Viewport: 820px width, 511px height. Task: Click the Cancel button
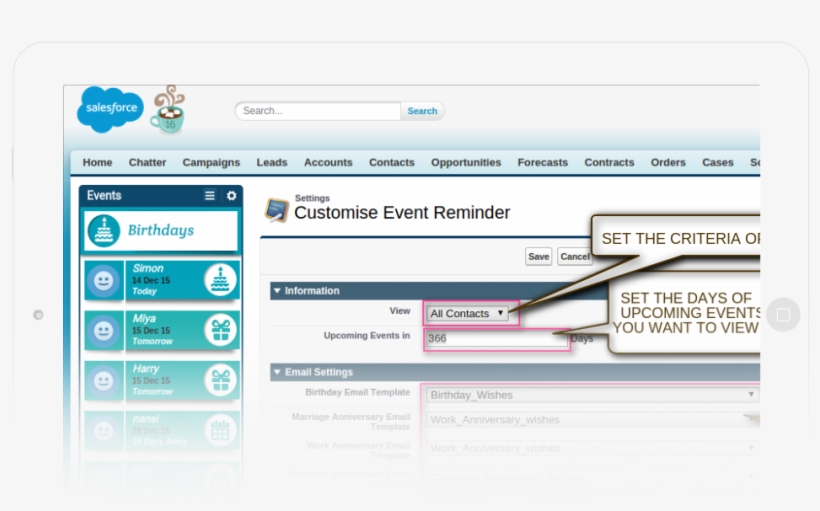point(575,256)
